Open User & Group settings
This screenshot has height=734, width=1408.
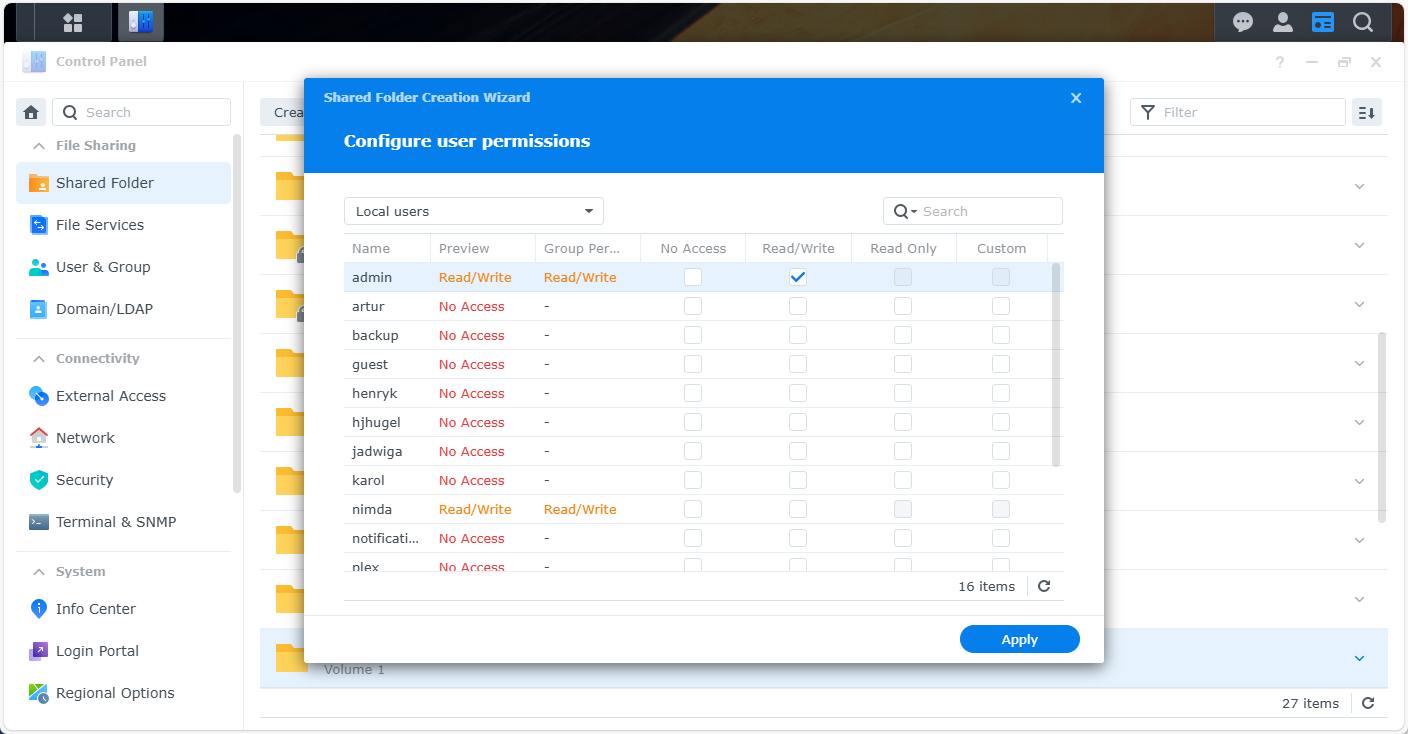pos(103,267)
